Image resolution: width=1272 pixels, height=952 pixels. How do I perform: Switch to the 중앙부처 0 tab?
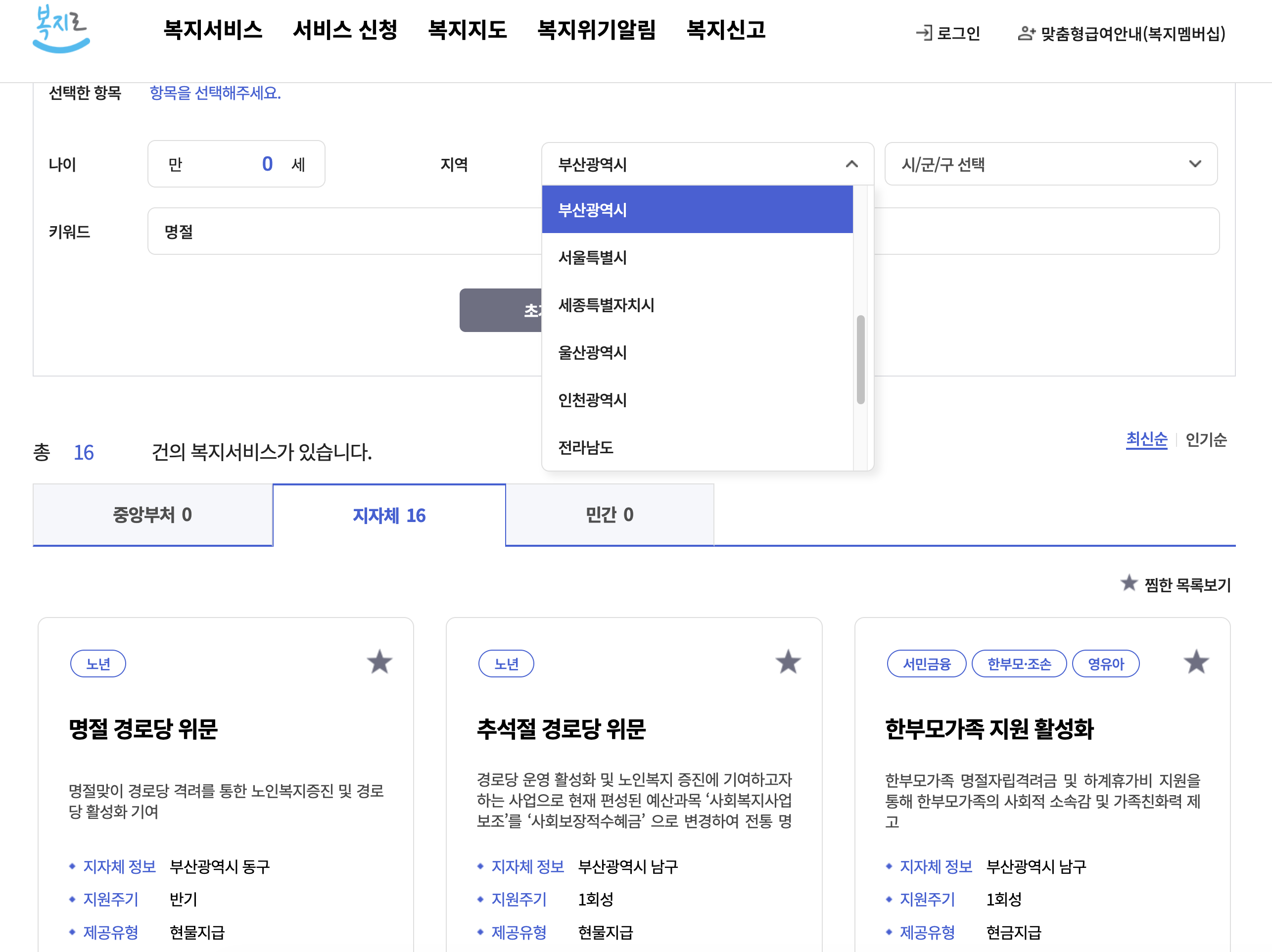pos(152,514)
